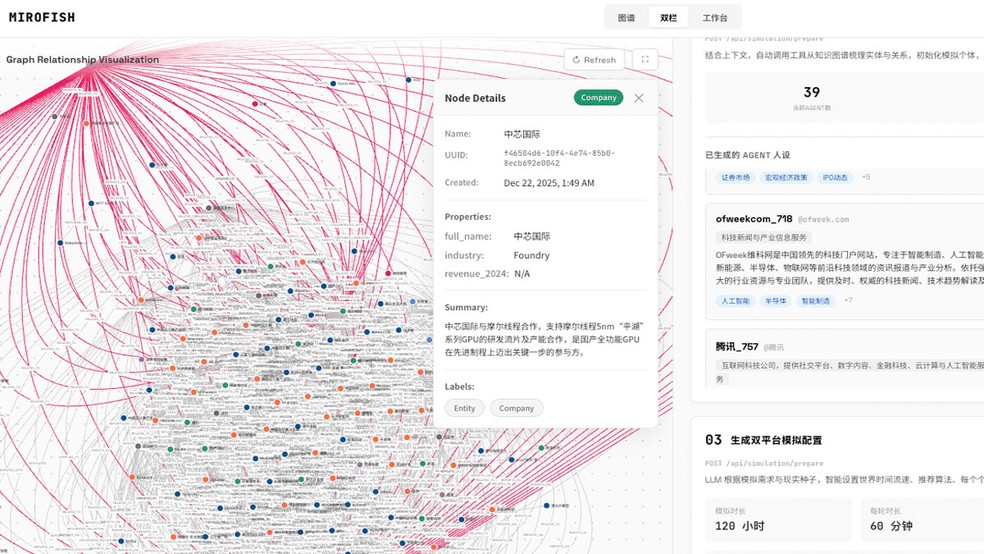
Task: Click the green Company badge
Action: (x=598, y=97)
